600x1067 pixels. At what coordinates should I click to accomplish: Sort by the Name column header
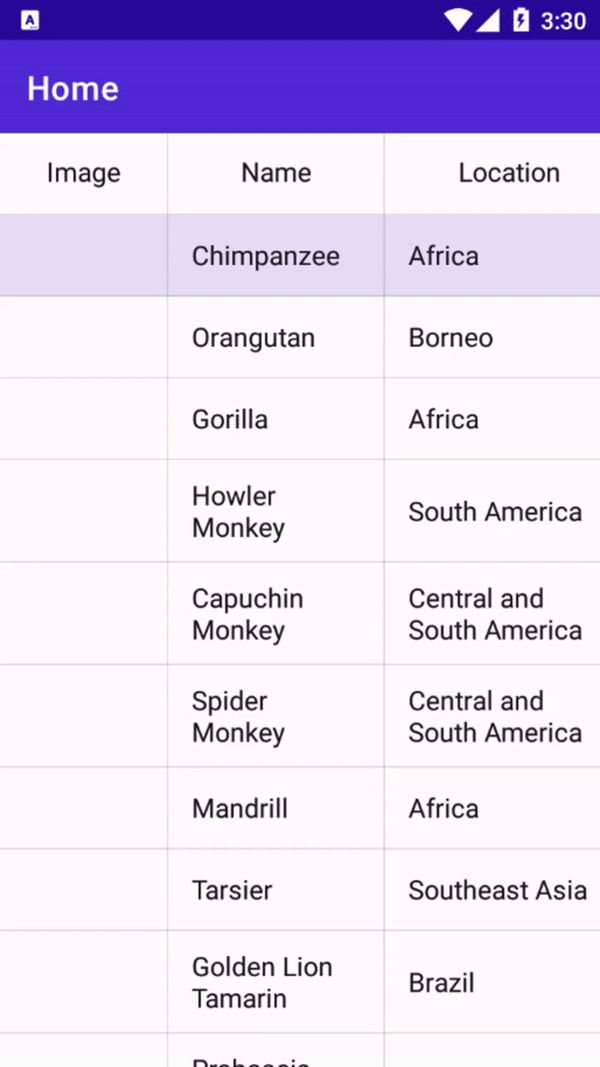click(276, 173)
